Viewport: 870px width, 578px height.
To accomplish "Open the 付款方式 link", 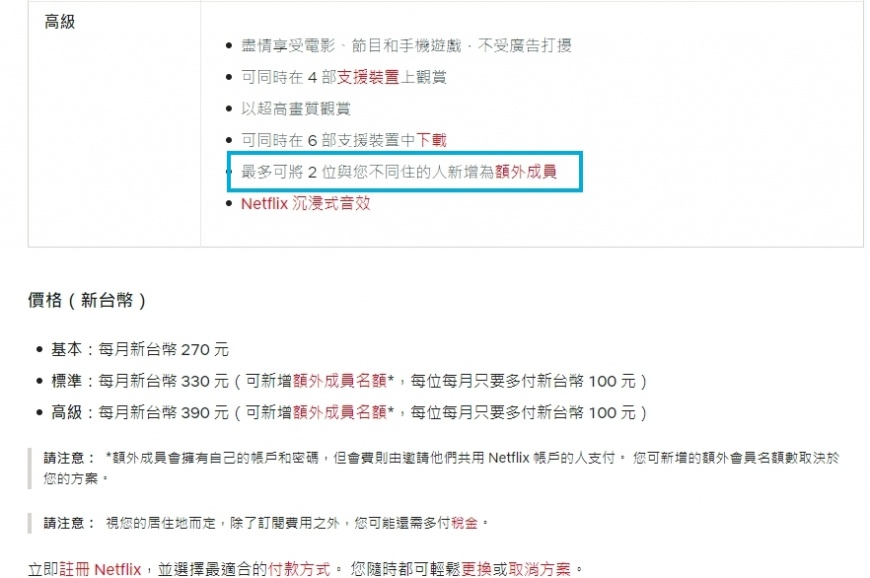I will coord(299,569).
